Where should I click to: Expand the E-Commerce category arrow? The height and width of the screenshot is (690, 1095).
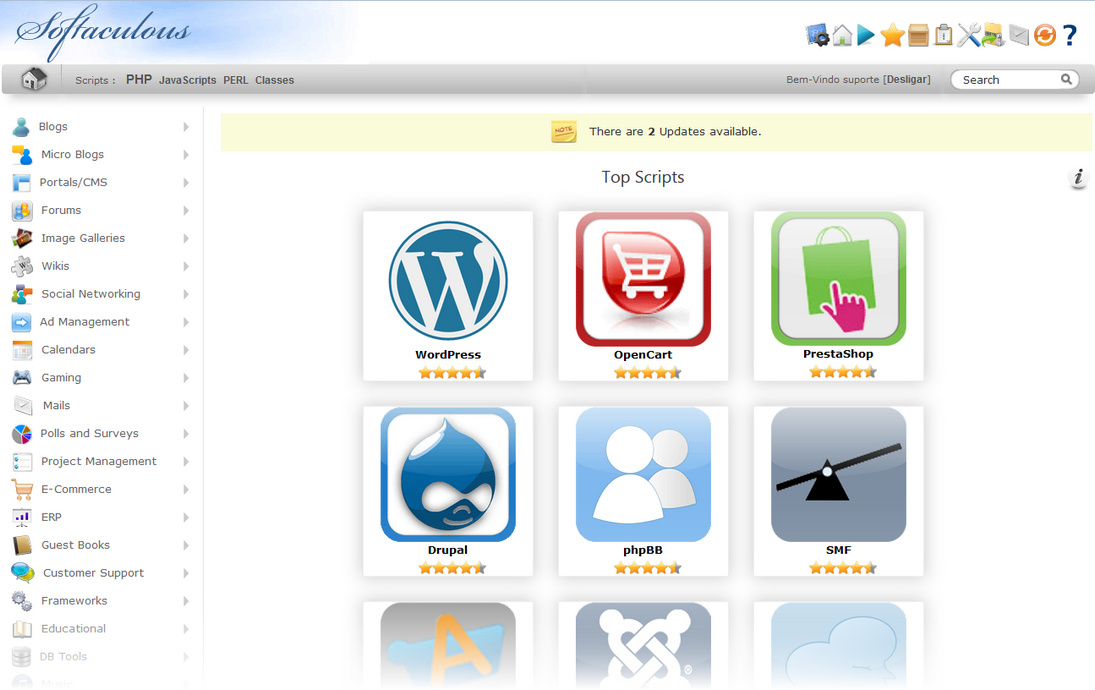coord(186,490)
